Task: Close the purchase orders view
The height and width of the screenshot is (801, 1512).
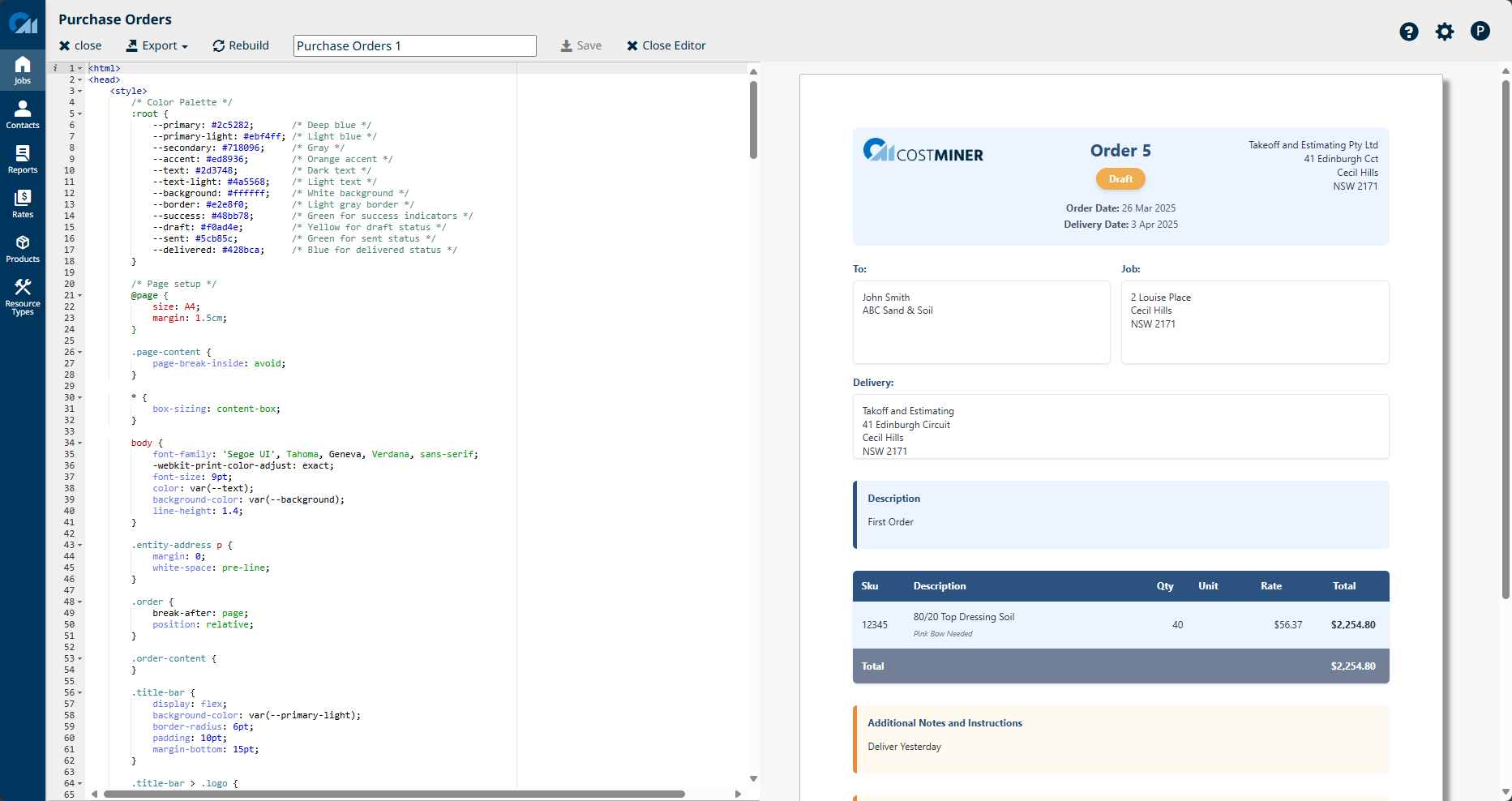Action: pyautogui.click(x=80, y=45)
